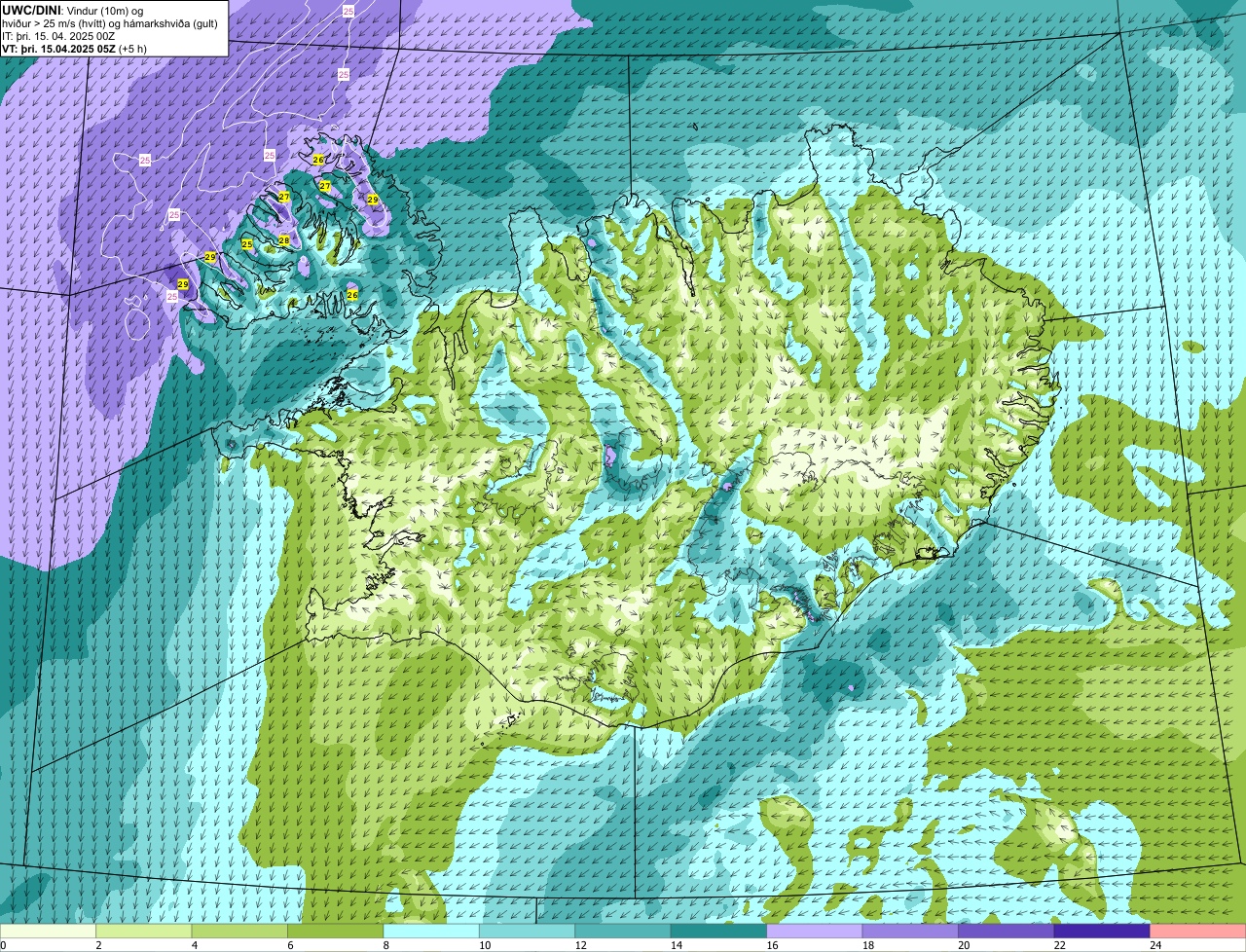Click the "16" label on the wind scale
This screenshot has height=952, width=1246.
point(773,945)
